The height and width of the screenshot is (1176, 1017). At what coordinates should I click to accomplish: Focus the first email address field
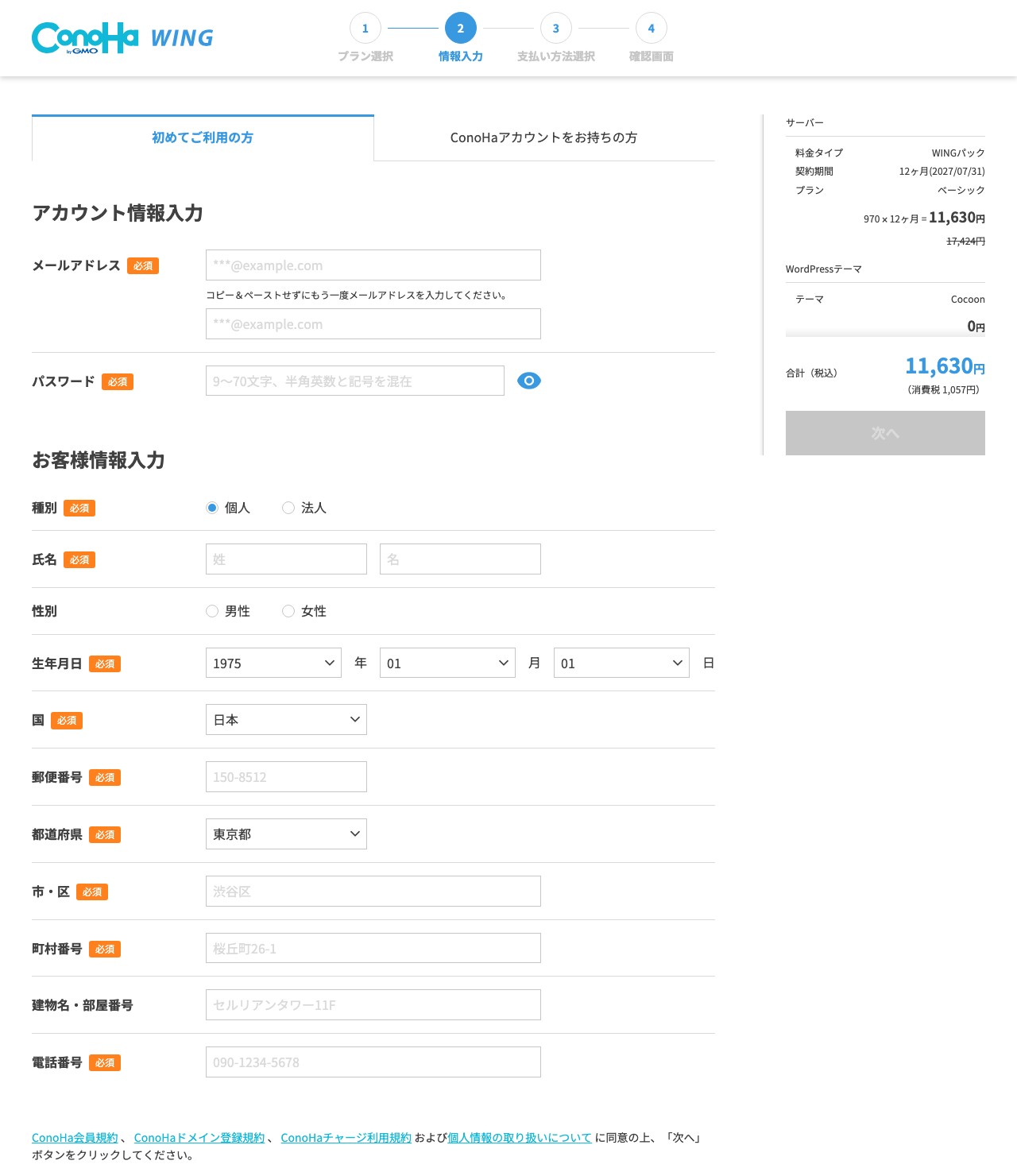tap(373, 265)
